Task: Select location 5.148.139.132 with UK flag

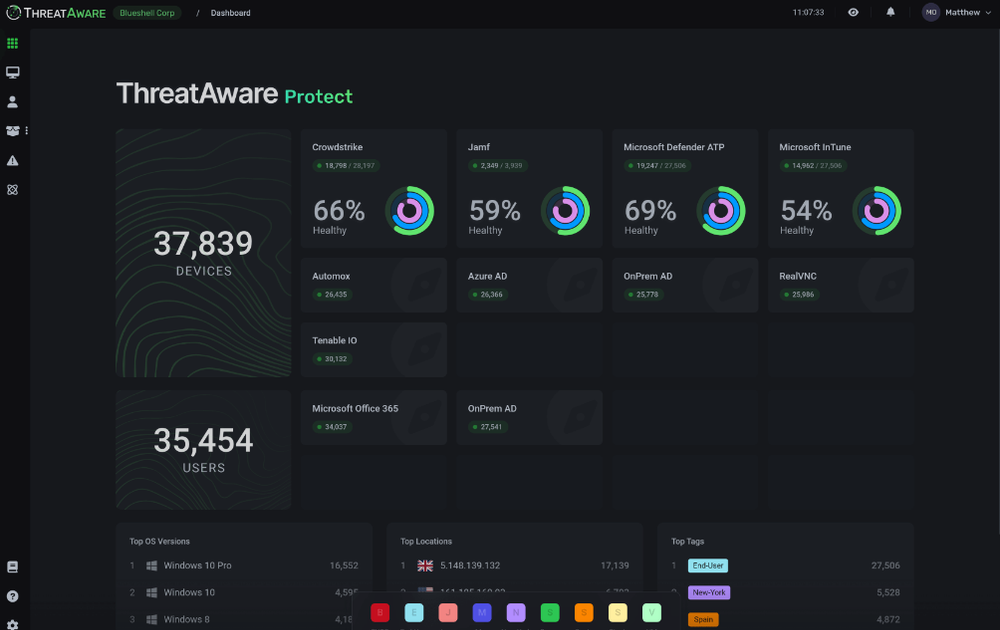Action: coord(514,566)
